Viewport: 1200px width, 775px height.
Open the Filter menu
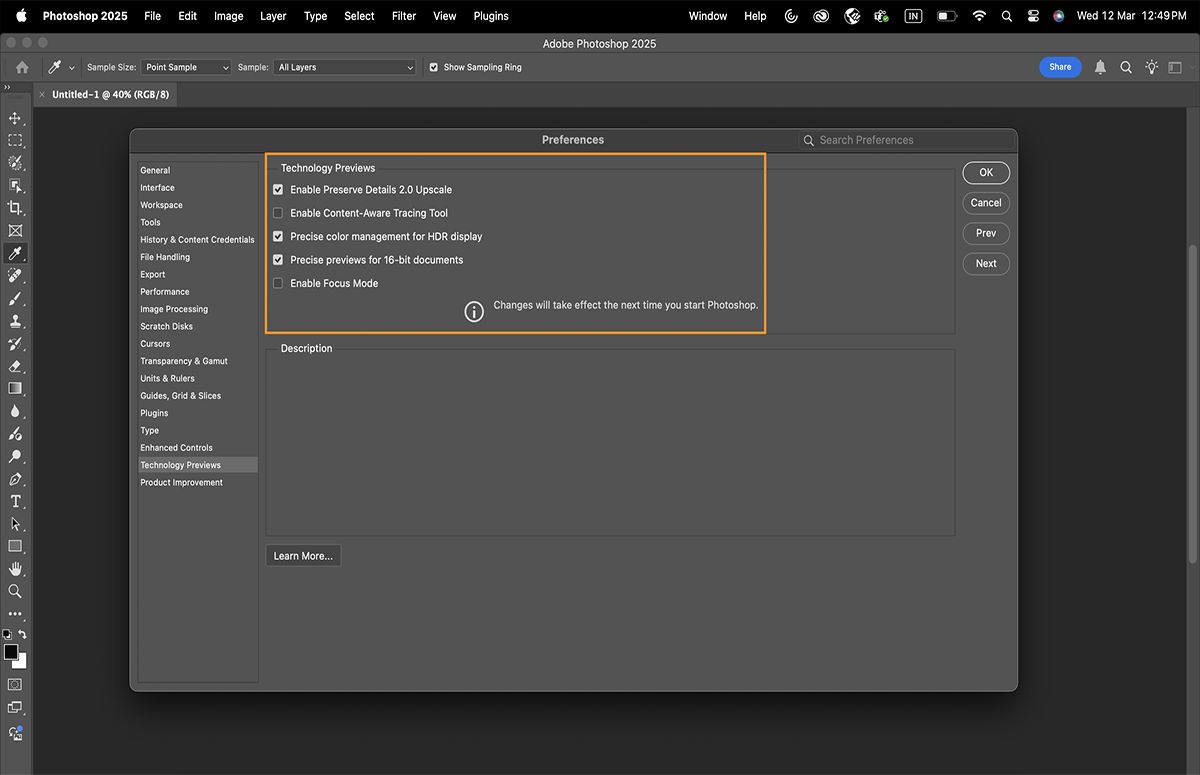point(404,16)
